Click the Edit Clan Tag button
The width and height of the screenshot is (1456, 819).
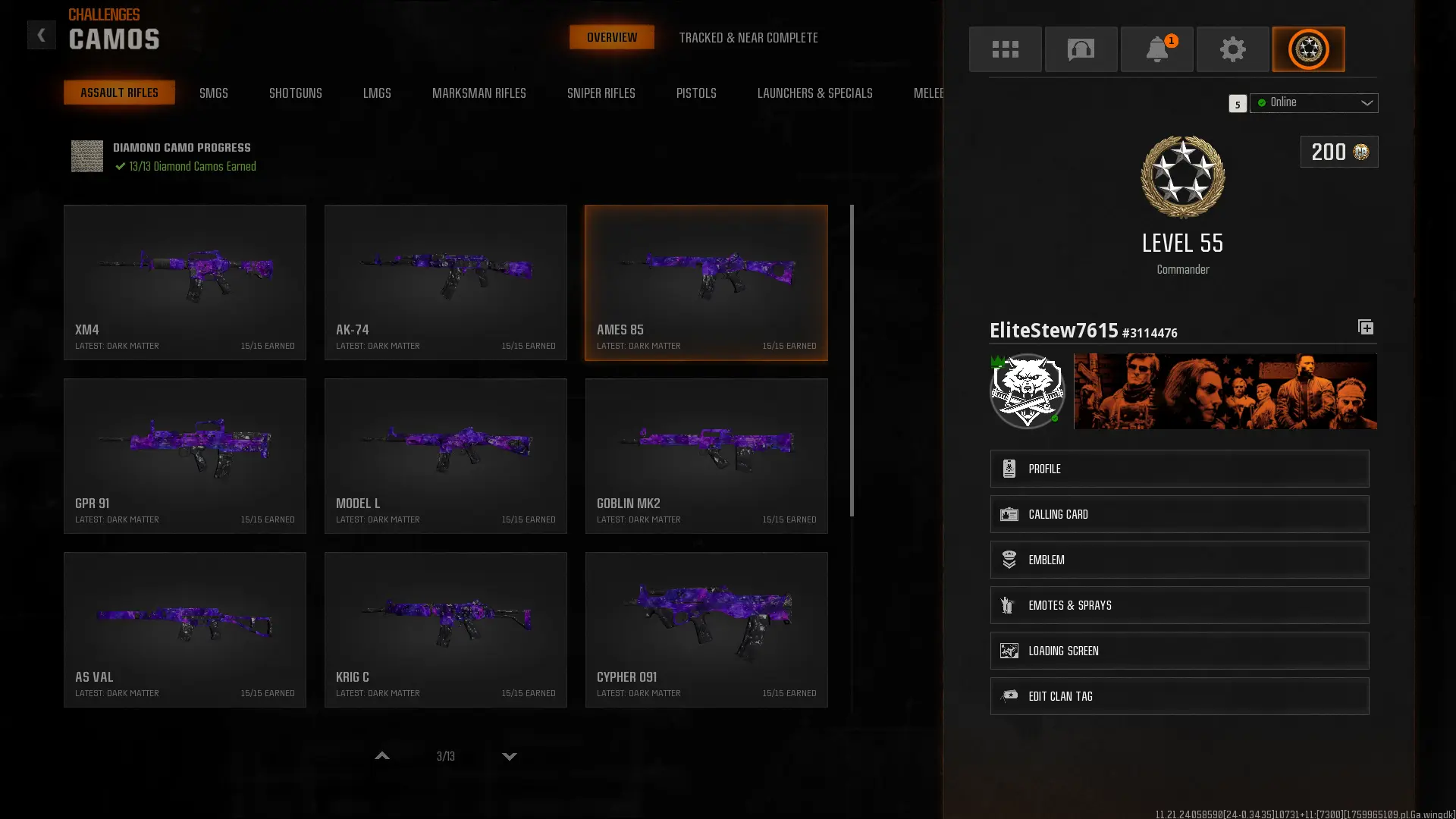pos(1179,696)
